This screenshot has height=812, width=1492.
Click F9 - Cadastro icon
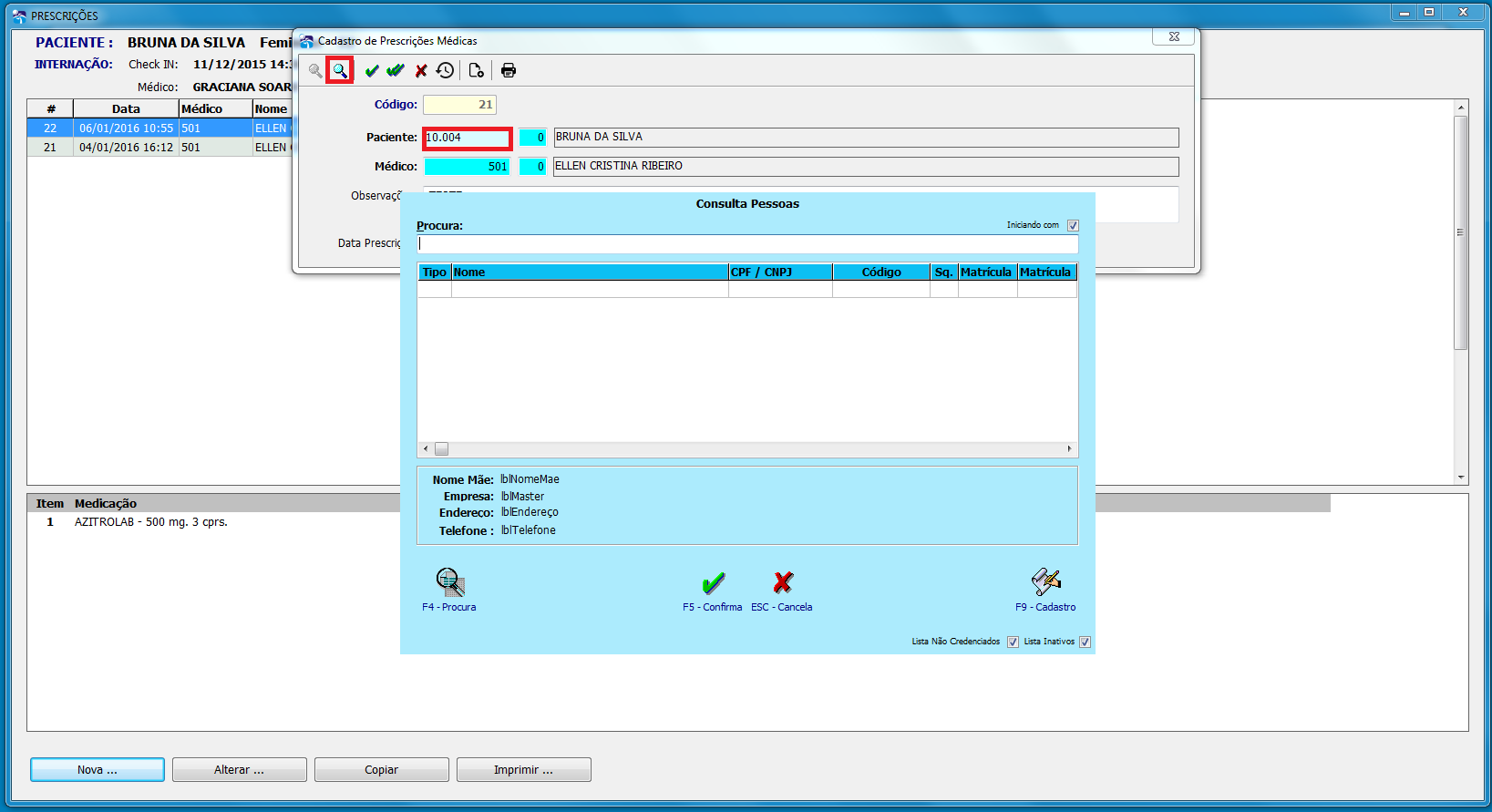click(x=1046, y=581)
